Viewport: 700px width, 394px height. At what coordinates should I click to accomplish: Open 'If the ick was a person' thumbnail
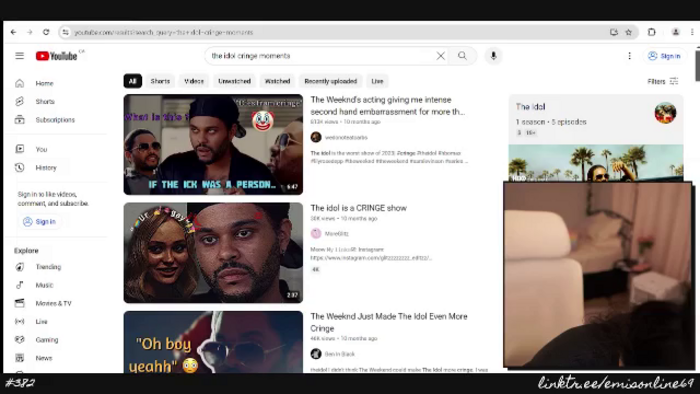213,145
